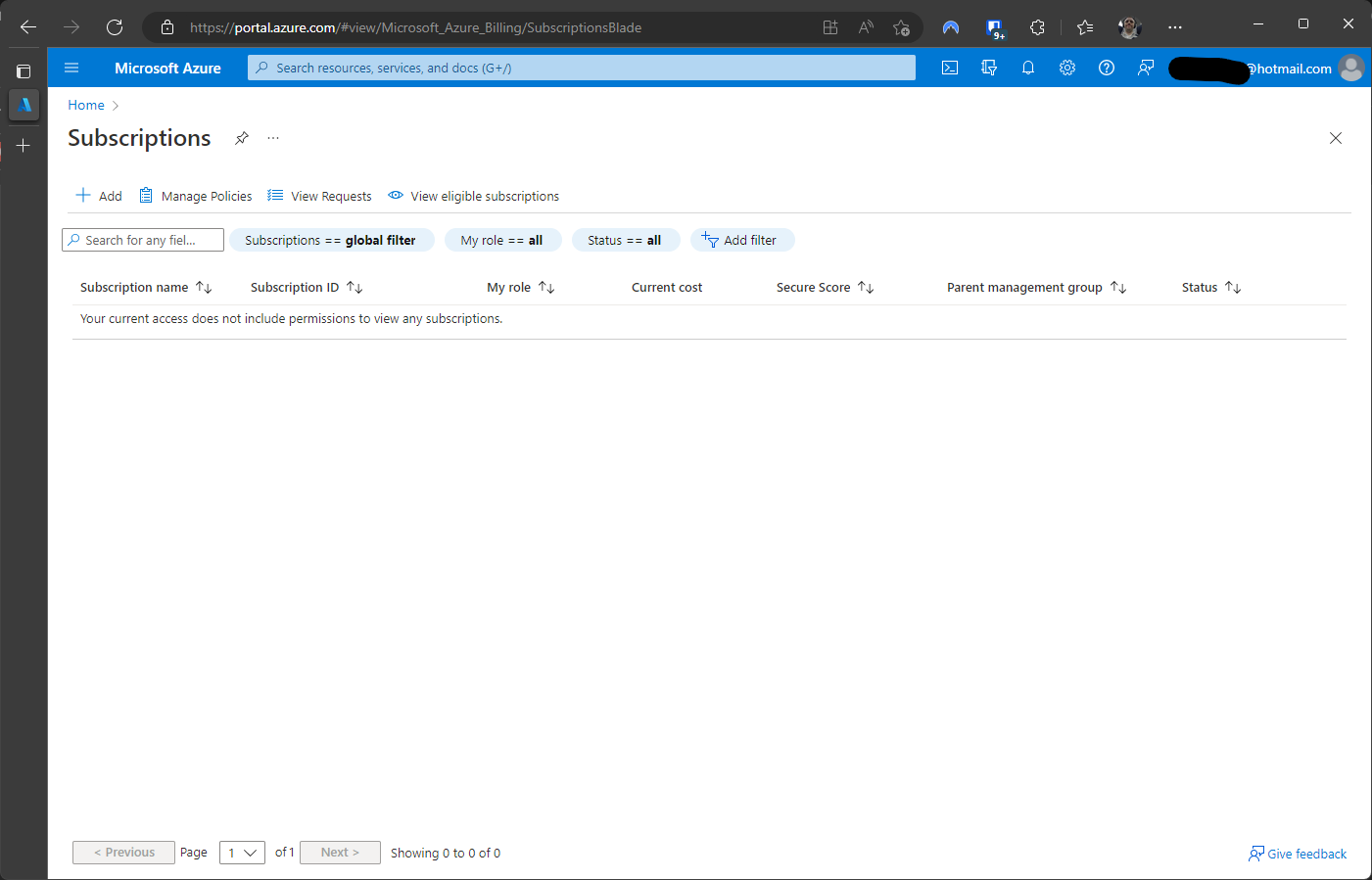This screenshot has width=1372, height=880.
Task: Click the Next page button
Action: tap(340, 853)
